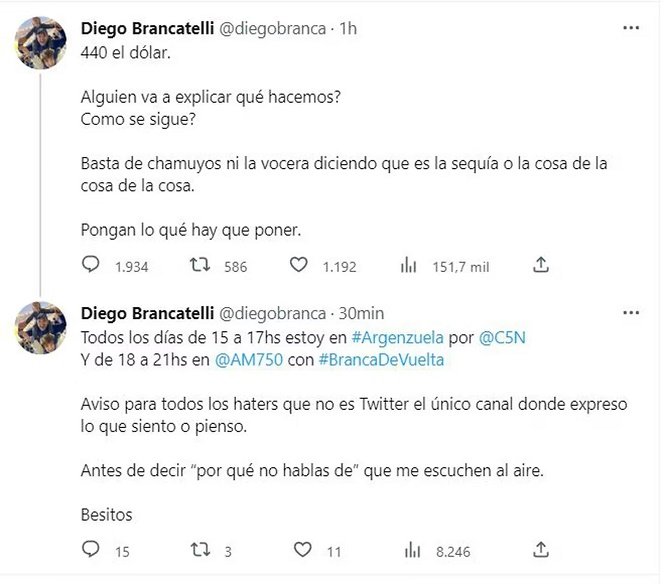This screenshot has width=665, height=584.
Task: Share the '440 el dólar' tweet
Action: (541, 265)
